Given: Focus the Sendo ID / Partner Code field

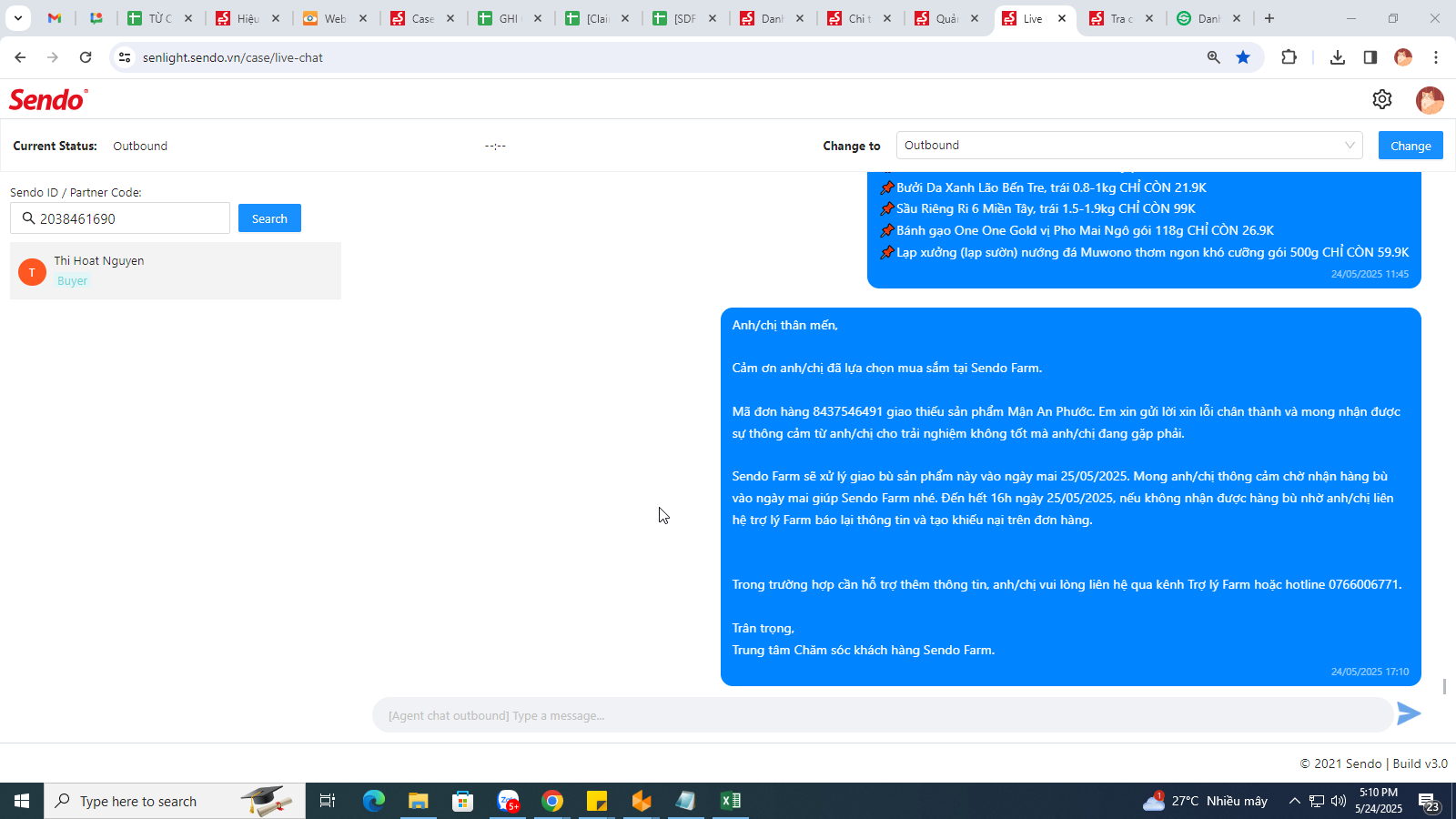Looking at the screenshot, I should point(120,218).
